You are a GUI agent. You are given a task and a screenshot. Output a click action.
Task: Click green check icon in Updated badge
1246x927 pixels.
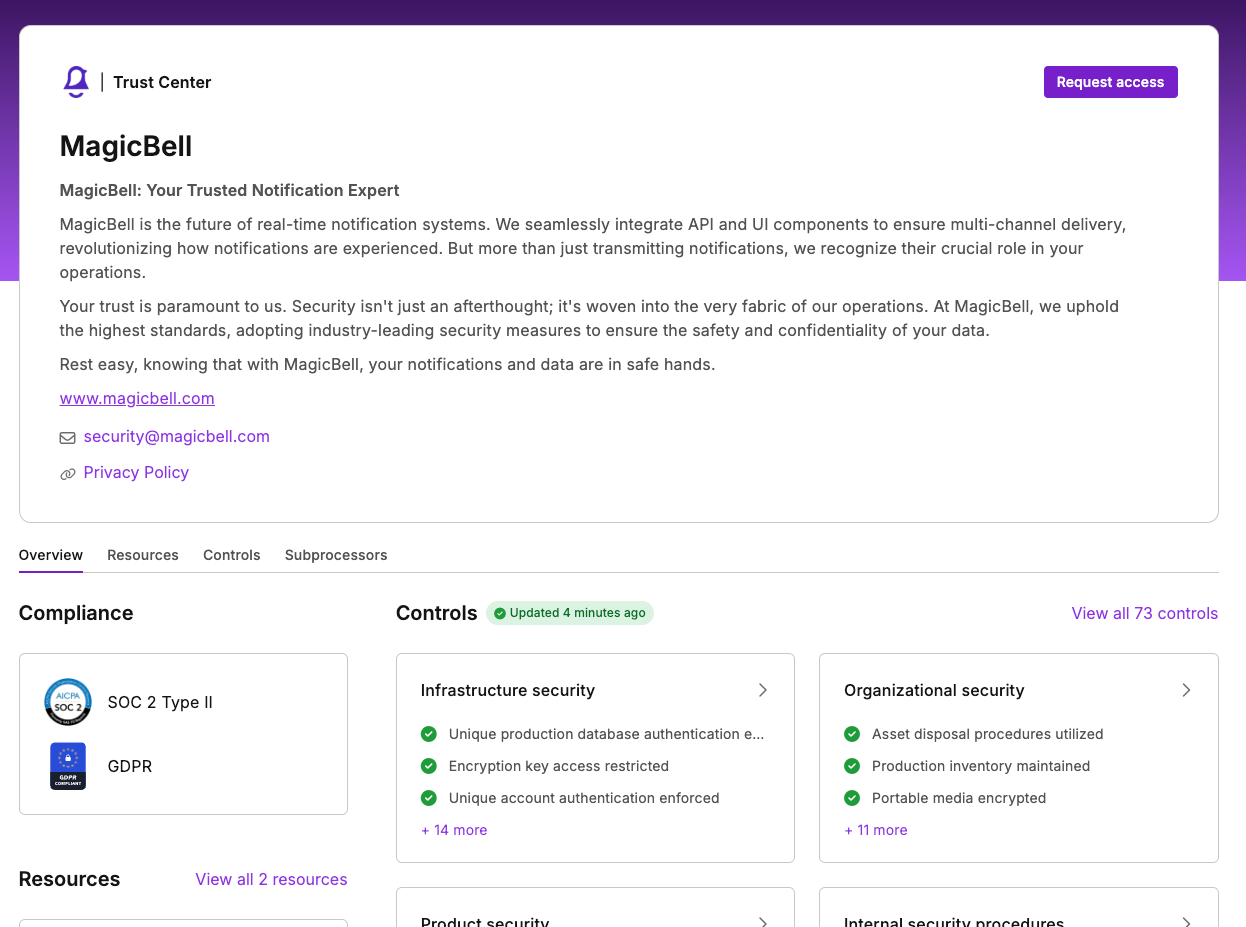pyautogui.click(x=500, y=613)
